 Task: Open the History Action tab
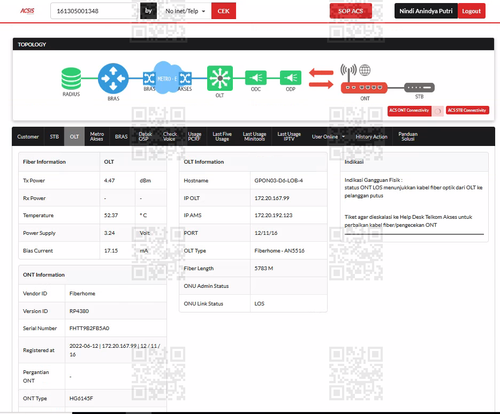point(371,137)
